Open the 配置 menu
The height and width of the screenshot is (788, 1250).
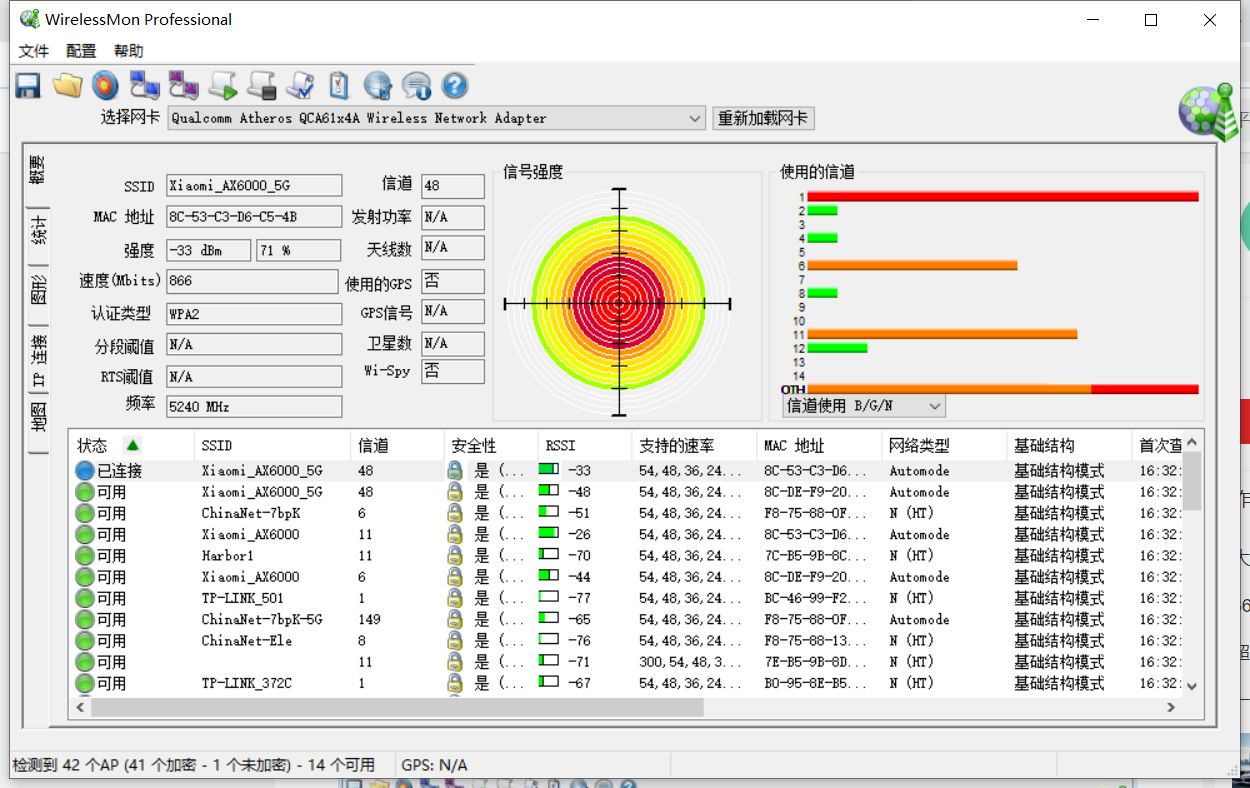(x=81, y=51)
